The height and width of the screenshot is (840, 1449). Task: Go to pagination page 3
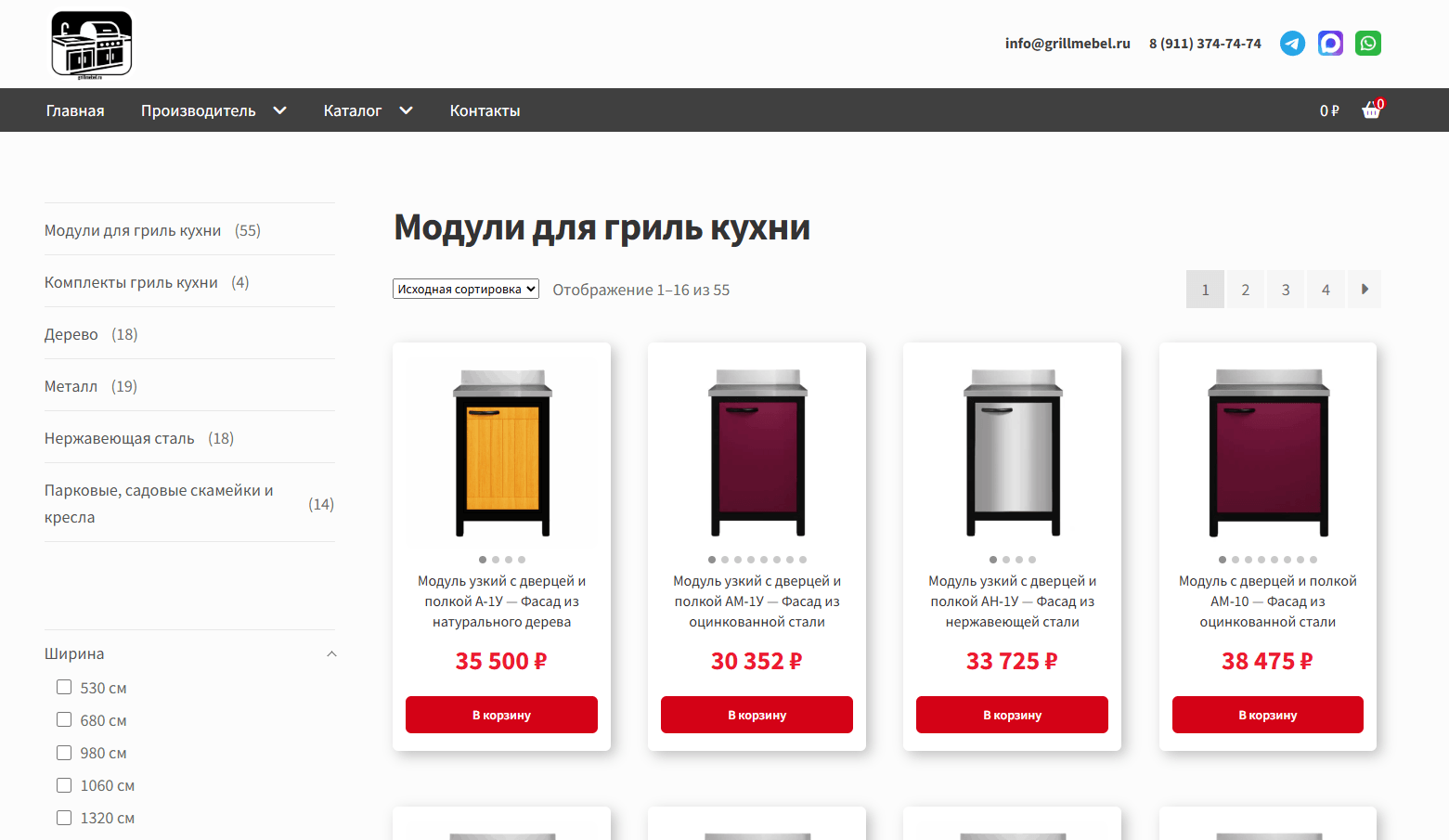pyautogui.click(x=1286, y=290)
